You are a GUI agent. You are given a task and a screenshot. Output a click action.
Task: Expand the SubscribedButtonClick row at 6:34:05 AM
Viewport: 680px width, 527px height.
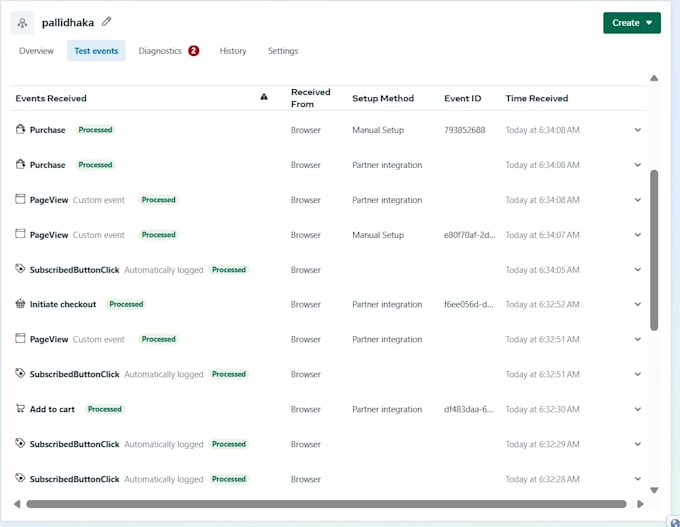638,269
